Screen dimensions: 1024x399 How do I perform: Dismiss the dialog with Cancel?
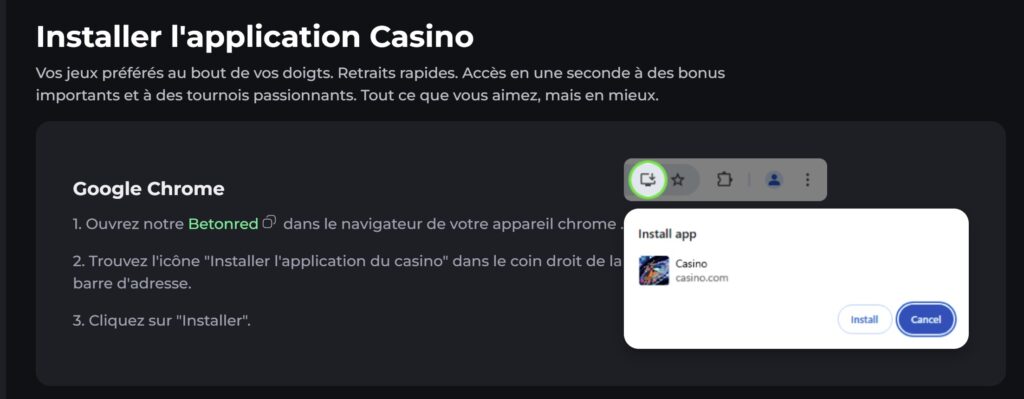[x=926, y=319]
